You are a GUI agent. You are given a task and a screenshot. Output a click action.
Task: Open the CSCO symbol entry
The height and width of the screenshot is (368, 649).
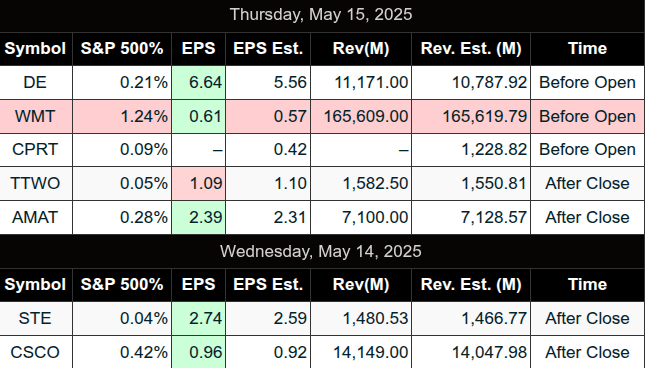tap(35, 352)
